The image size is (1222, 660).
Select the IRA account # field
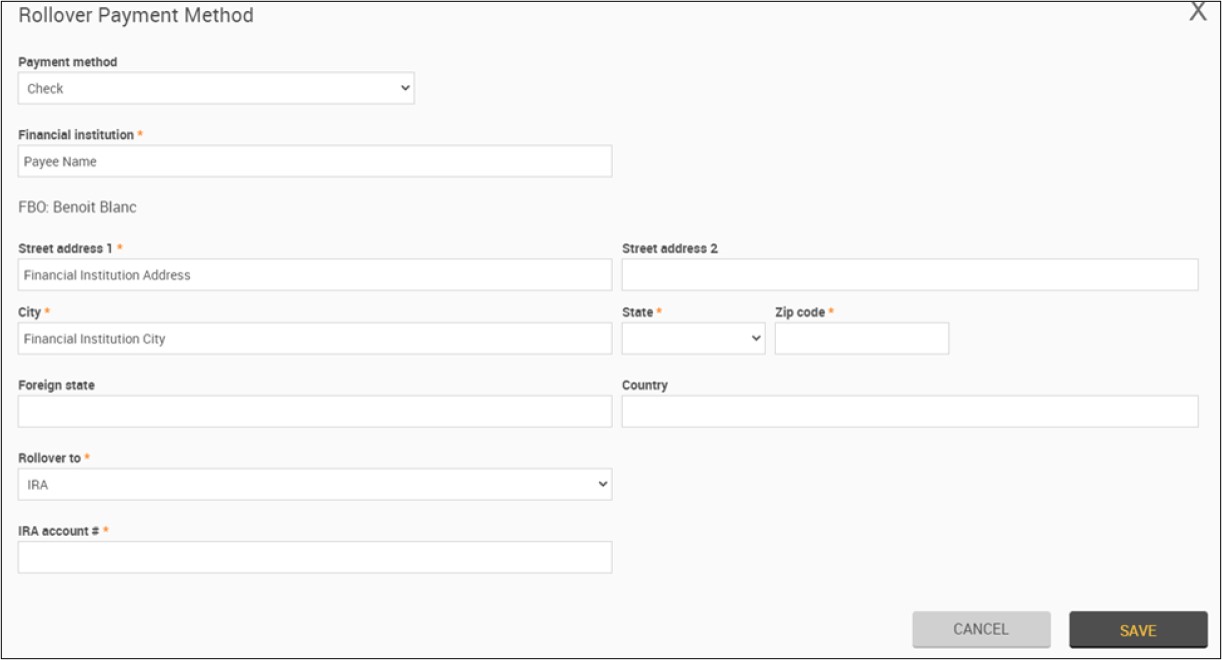click(315, 557)
